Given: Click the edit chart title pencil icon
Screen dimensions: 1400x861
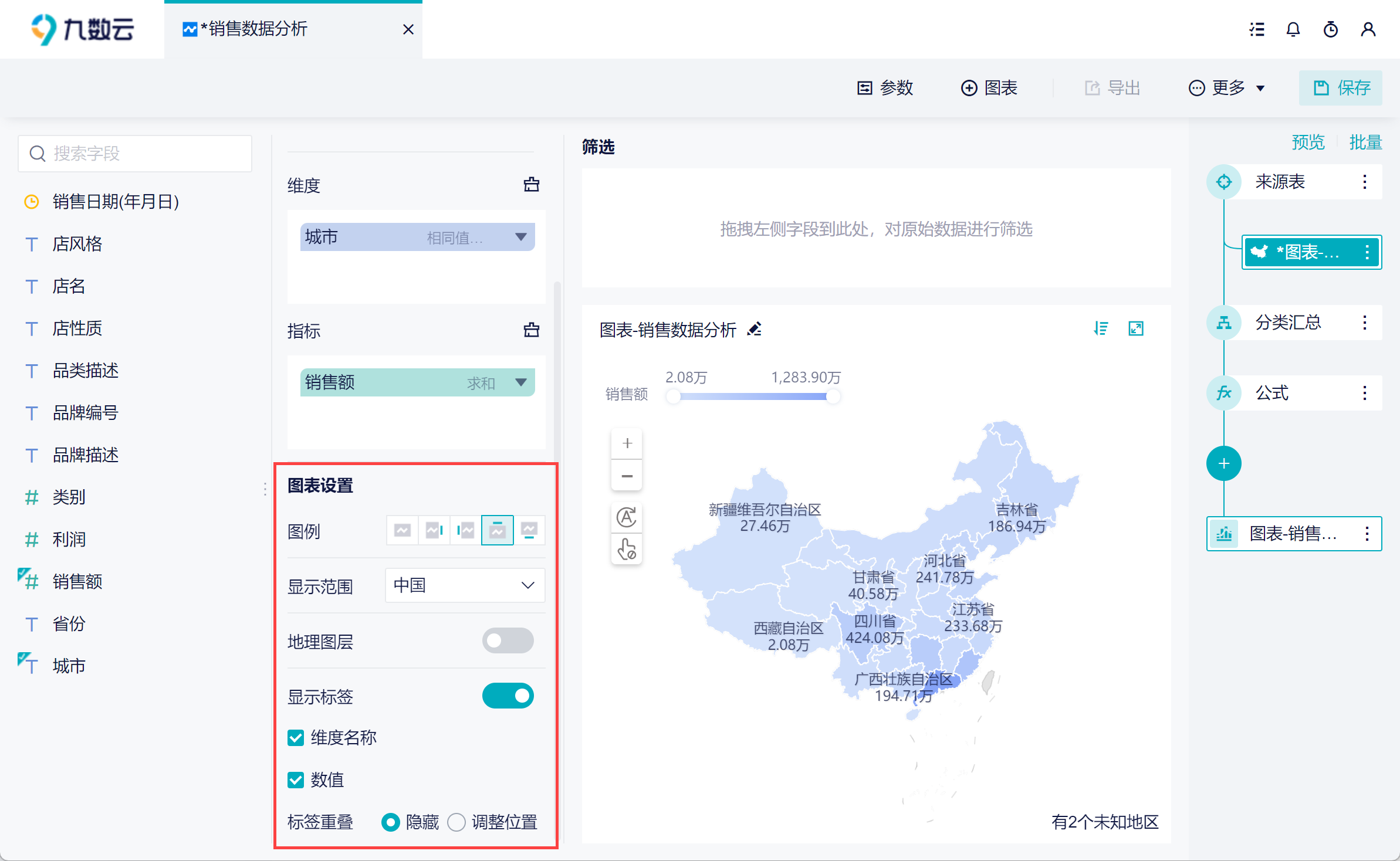Looking at the screenshot, I should coord(755,330).
